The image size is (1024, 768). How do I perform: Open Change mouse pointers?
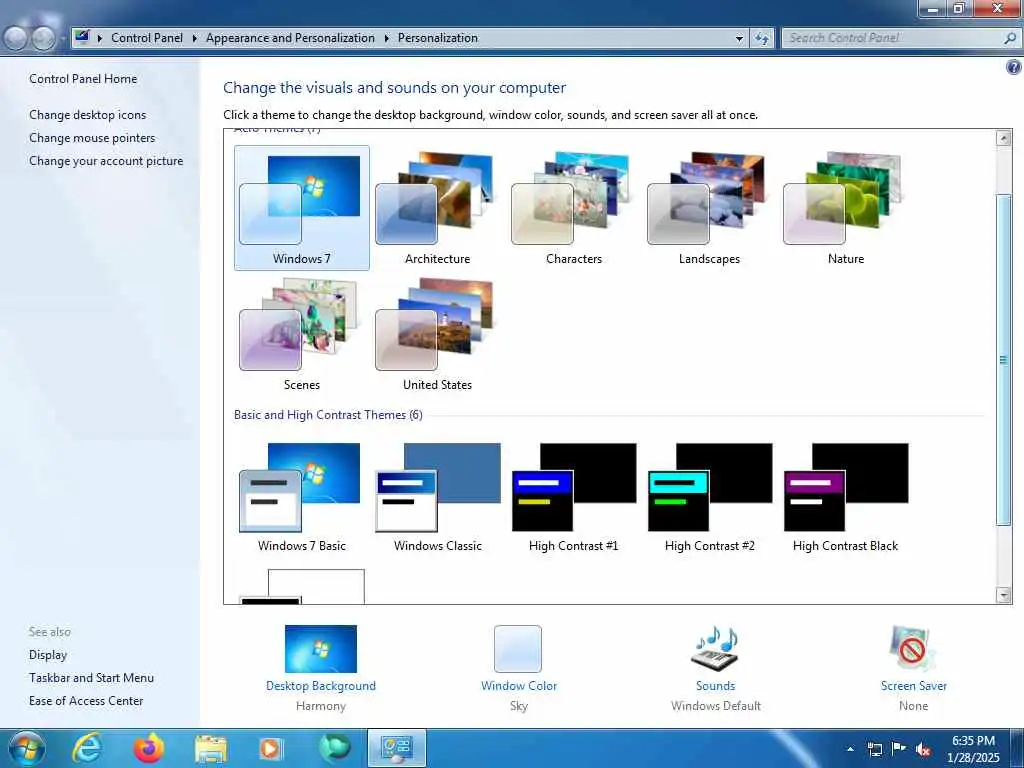coord(92,138)
